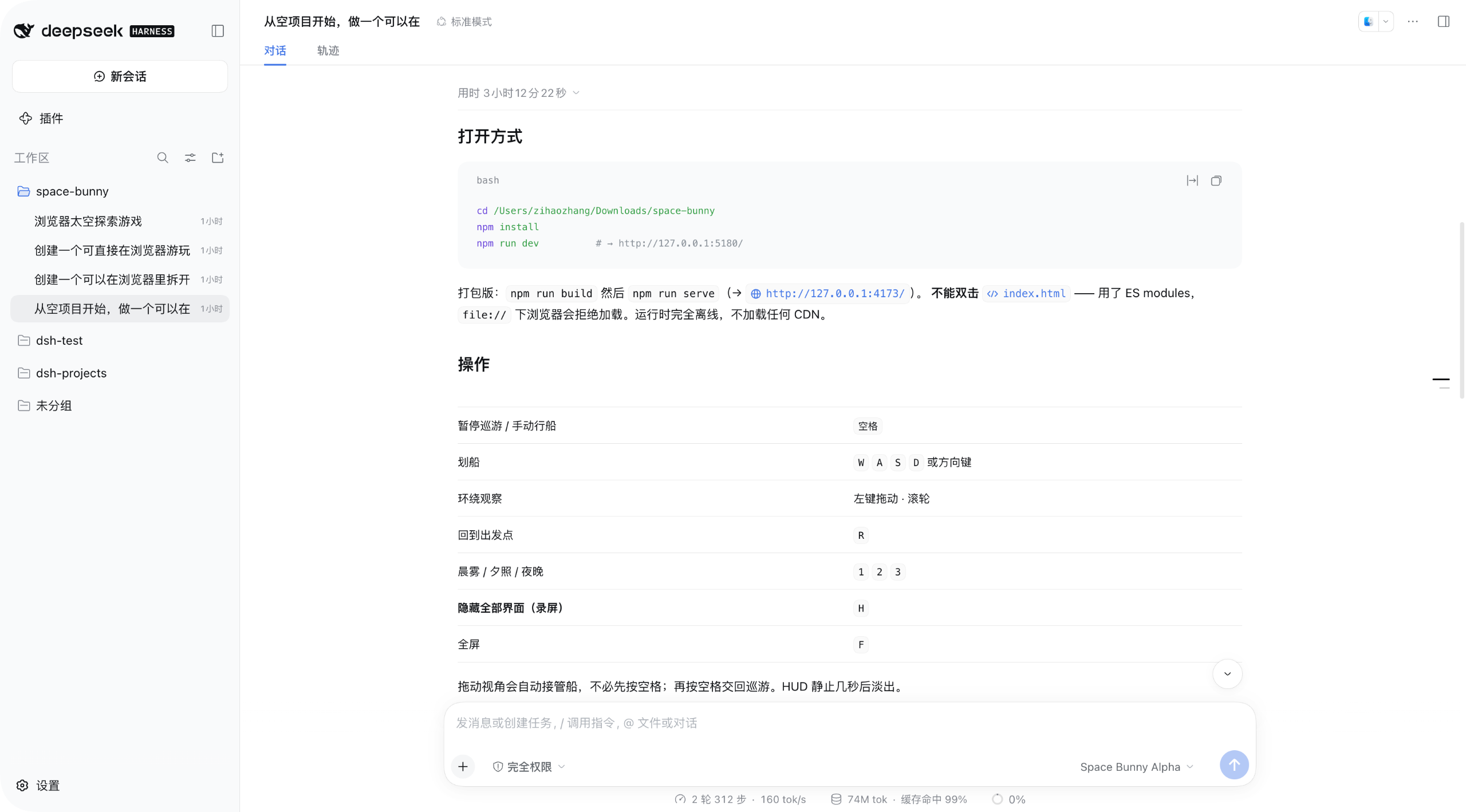The image size is (1466, 812).
Task: Click the 暂停巡游 / 手动行船 row label
Action: [x=507, y=425]
